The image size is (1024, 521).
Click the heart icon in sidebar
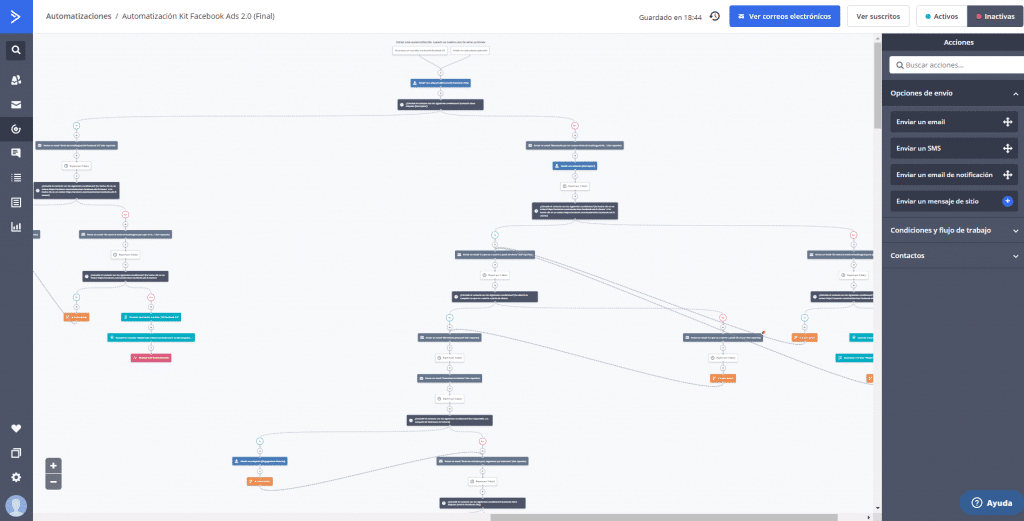tap(16, 428)
